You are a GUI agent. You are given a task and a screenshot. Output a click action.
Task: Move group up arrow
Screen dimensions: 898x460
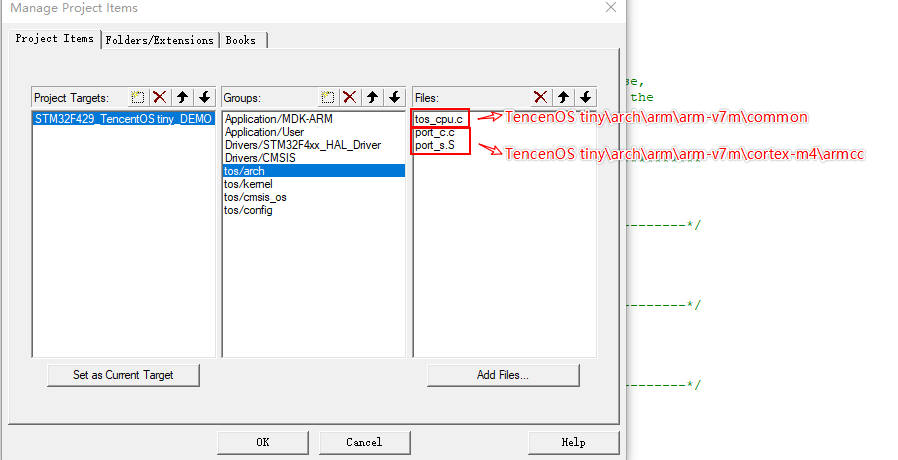[x=372, y=97]
